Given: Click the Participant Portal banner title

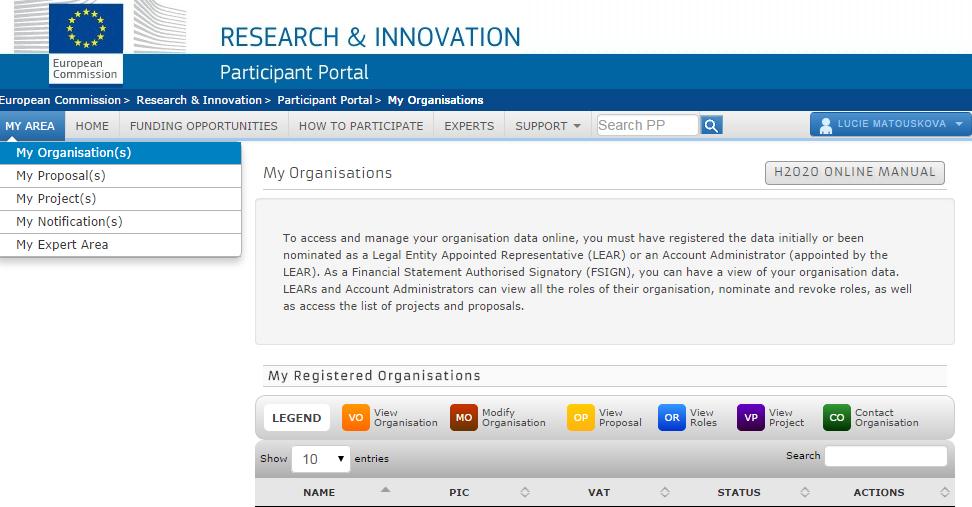Looking at the screenshot, I should pyautogui.click(x=294, y=73).
